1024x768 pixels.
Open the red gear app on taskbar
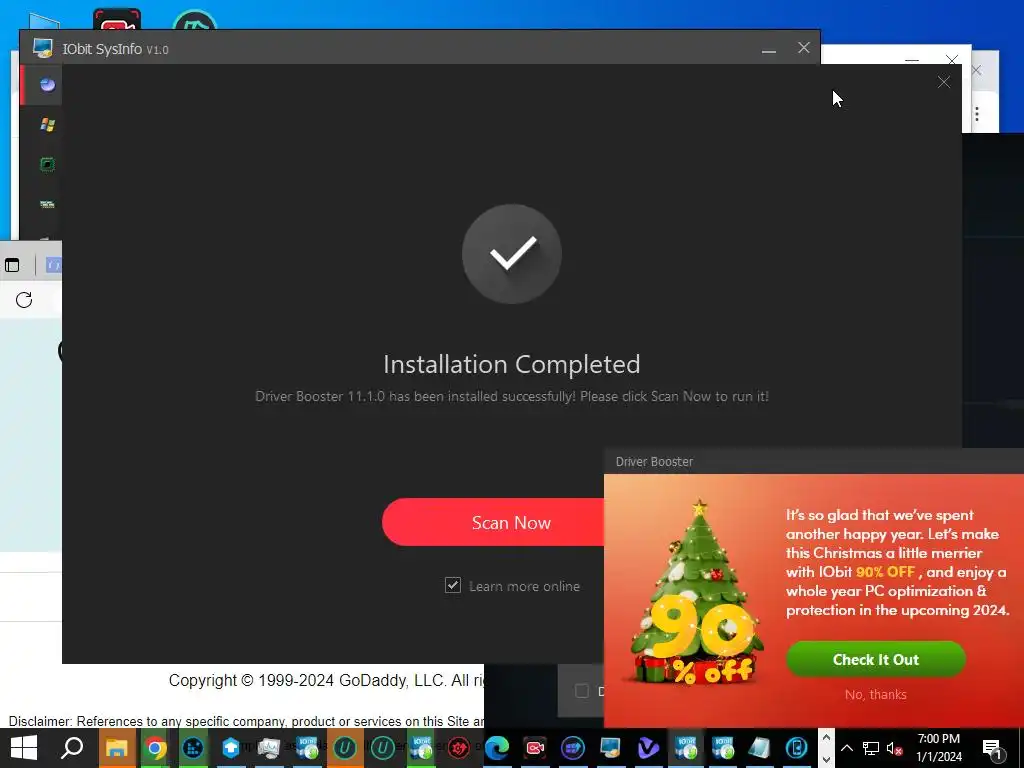[459, 748]
